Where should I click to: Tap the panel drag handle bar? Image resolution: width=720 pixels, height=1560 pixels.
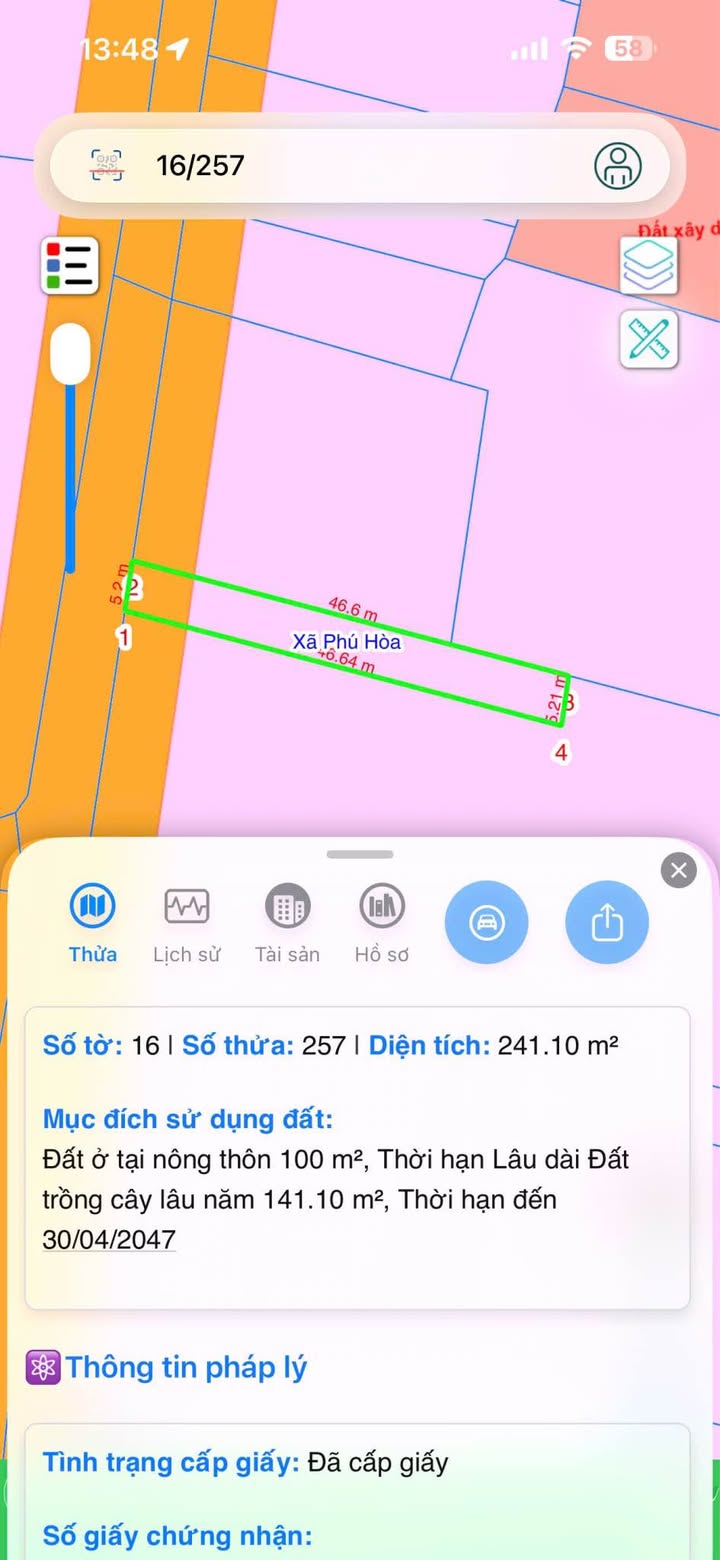[360, 854]
